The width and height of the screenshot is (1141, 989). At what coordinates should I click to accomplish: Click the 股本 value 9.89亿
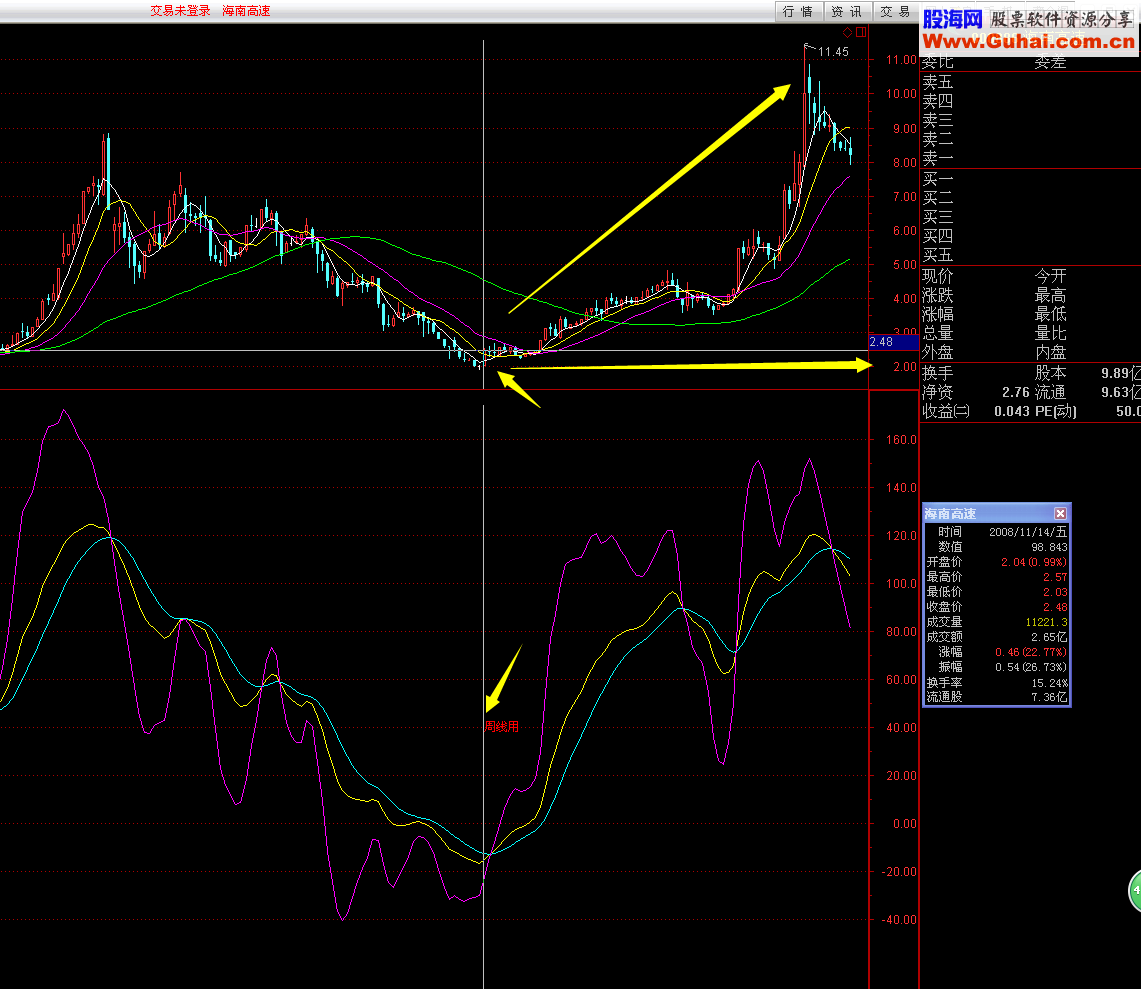[1121, 373]
